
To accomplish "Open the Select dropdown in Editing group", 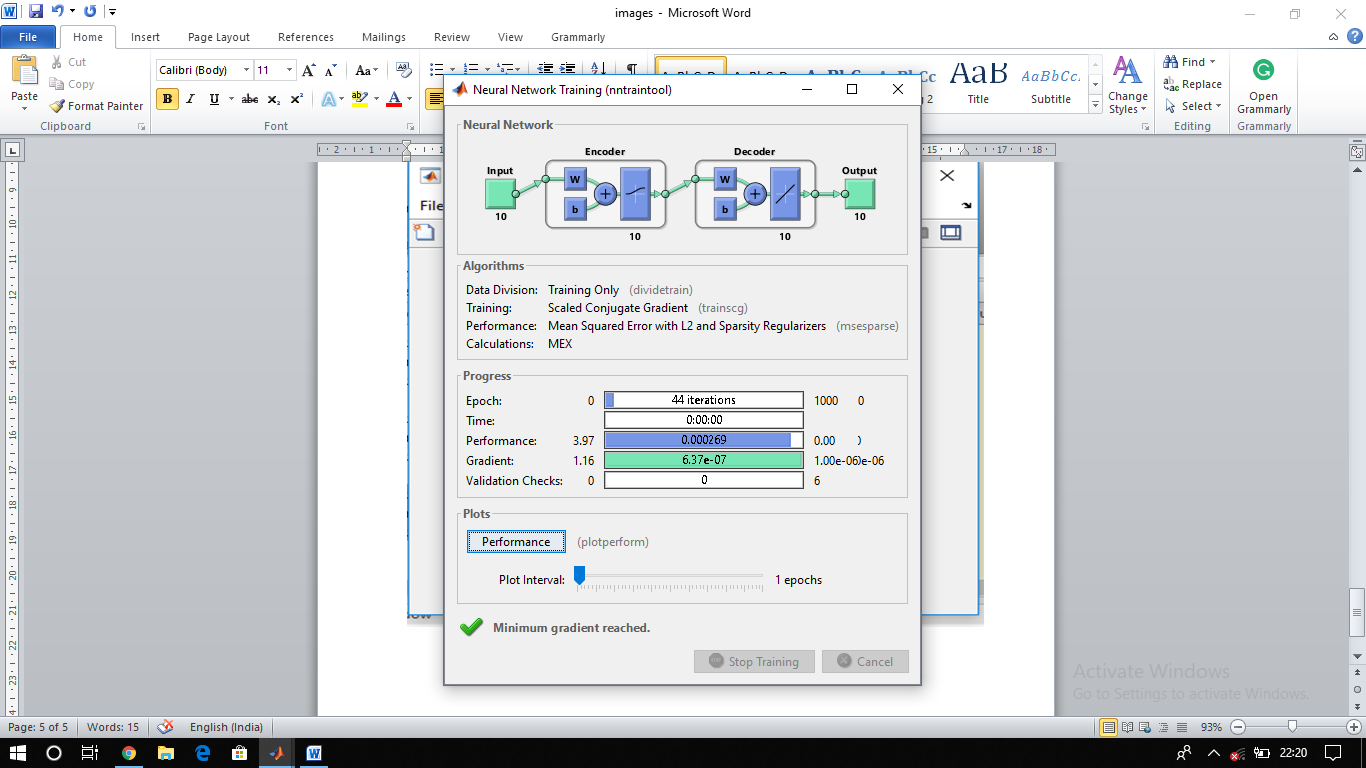I will click(x=1192, y=106).
